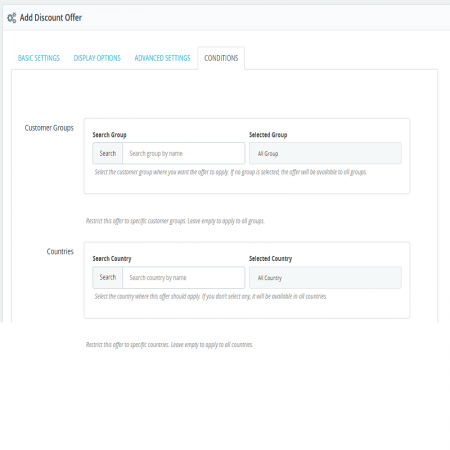Click the Add Discount Offer heading
This screenshot has width=450, height=450.
coord(51,18)
